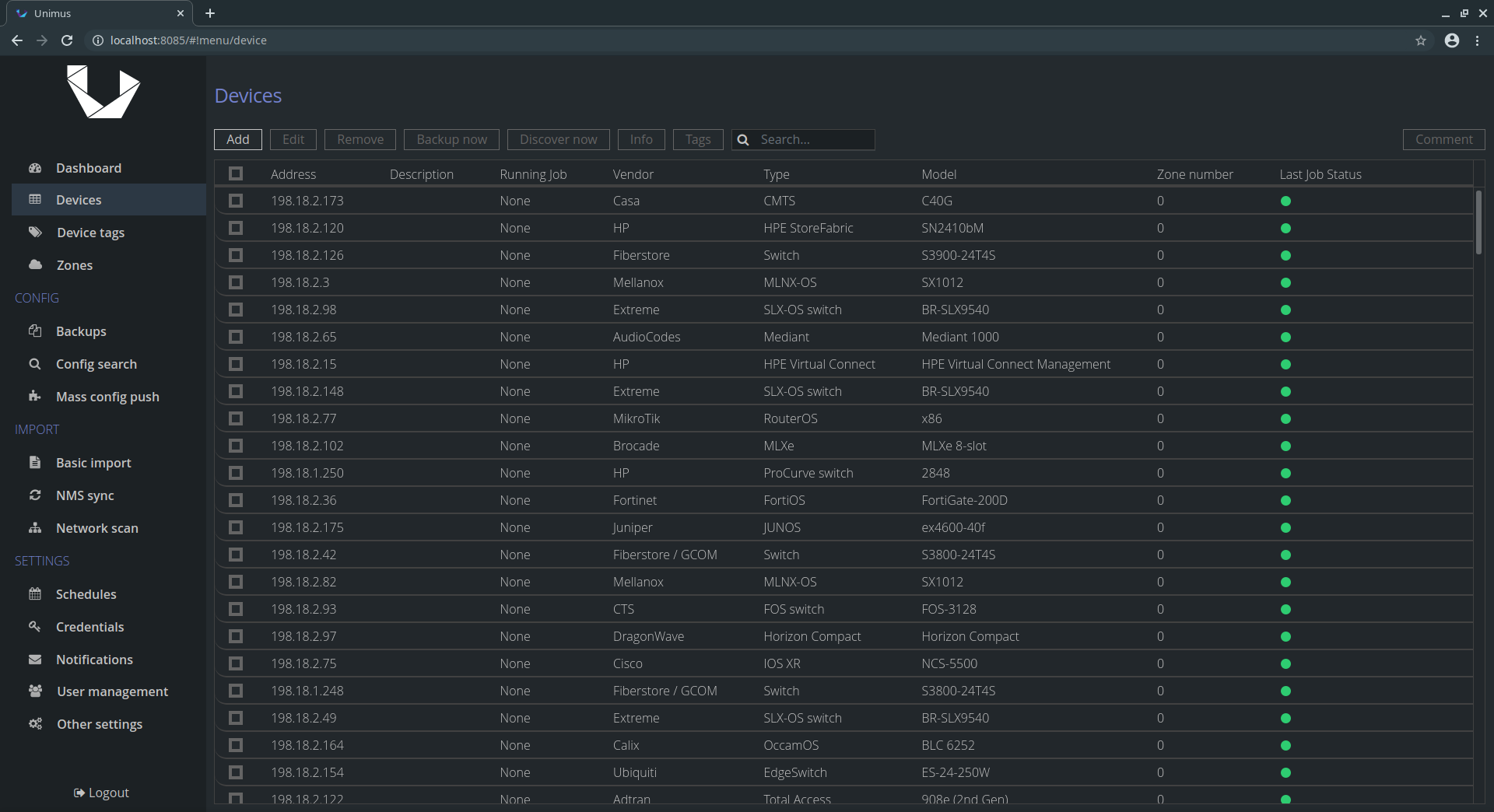Open Config search in the sidebar
The height and width of the screenshot is (812, 1494).
[96, 364]
